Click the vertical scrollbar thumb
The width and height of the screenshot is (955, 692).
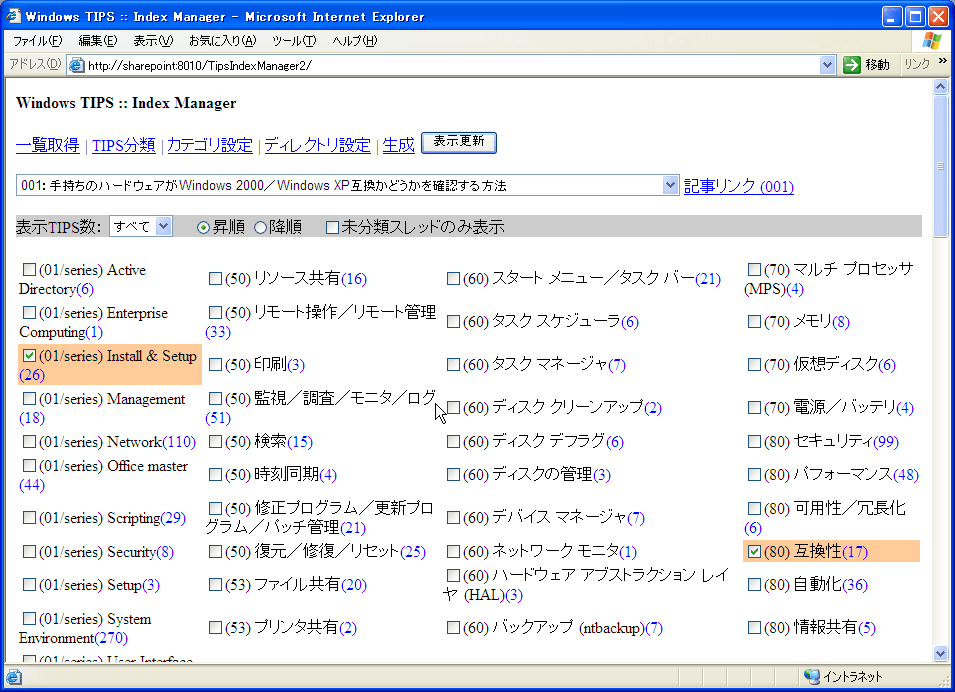tap(940, 166)
